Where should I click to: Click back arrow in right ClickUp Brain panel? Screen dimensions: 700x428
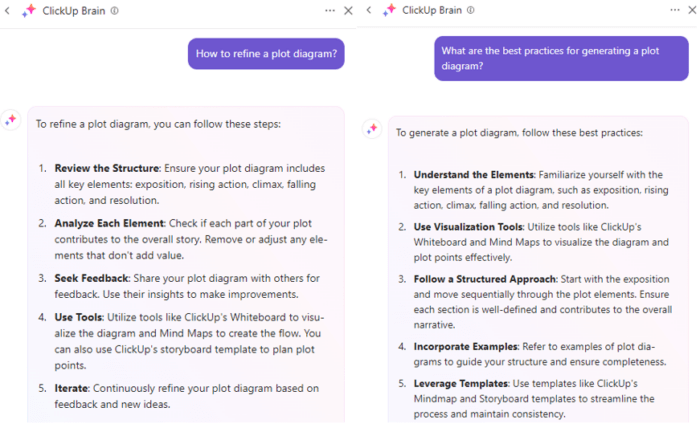coord(368,11)
